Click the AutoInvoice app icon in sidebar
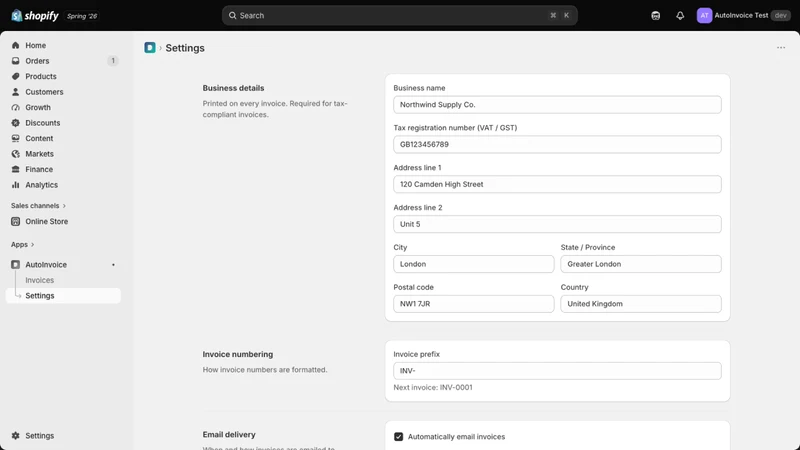The image size is (800, 450). 15,265
